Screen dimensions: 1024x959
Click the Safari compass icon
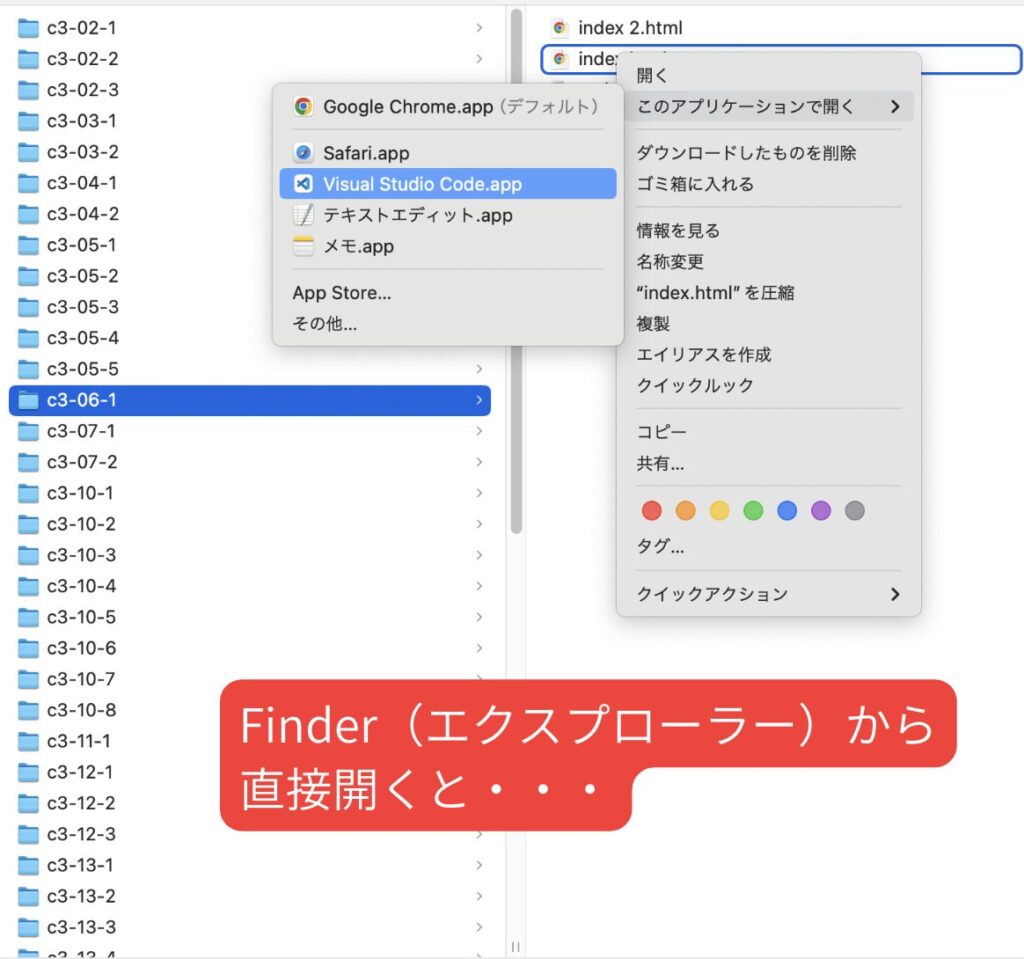pyautogui.click(x=303, y=153)
